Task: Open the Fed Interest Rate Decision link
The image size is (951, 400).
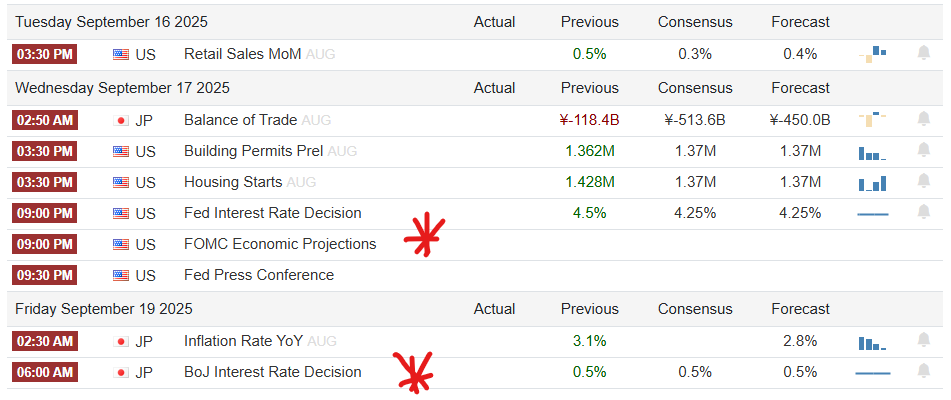Action: click(x=273, y=213)
